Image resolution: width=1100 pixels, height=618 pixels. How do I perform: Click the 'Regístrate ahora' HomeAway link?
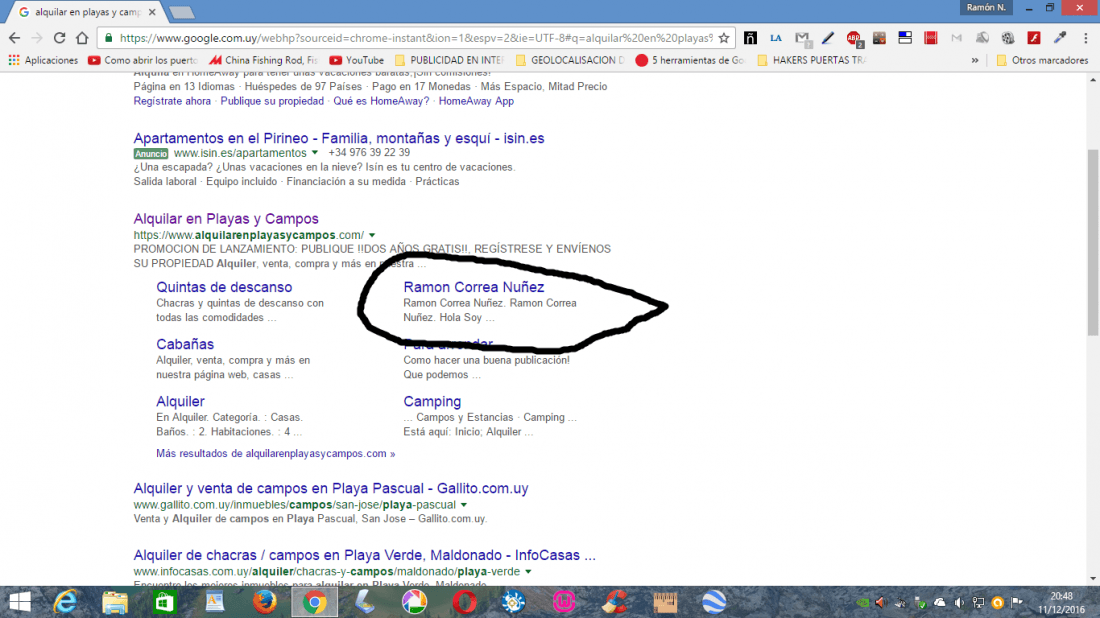tap(172, 101)
